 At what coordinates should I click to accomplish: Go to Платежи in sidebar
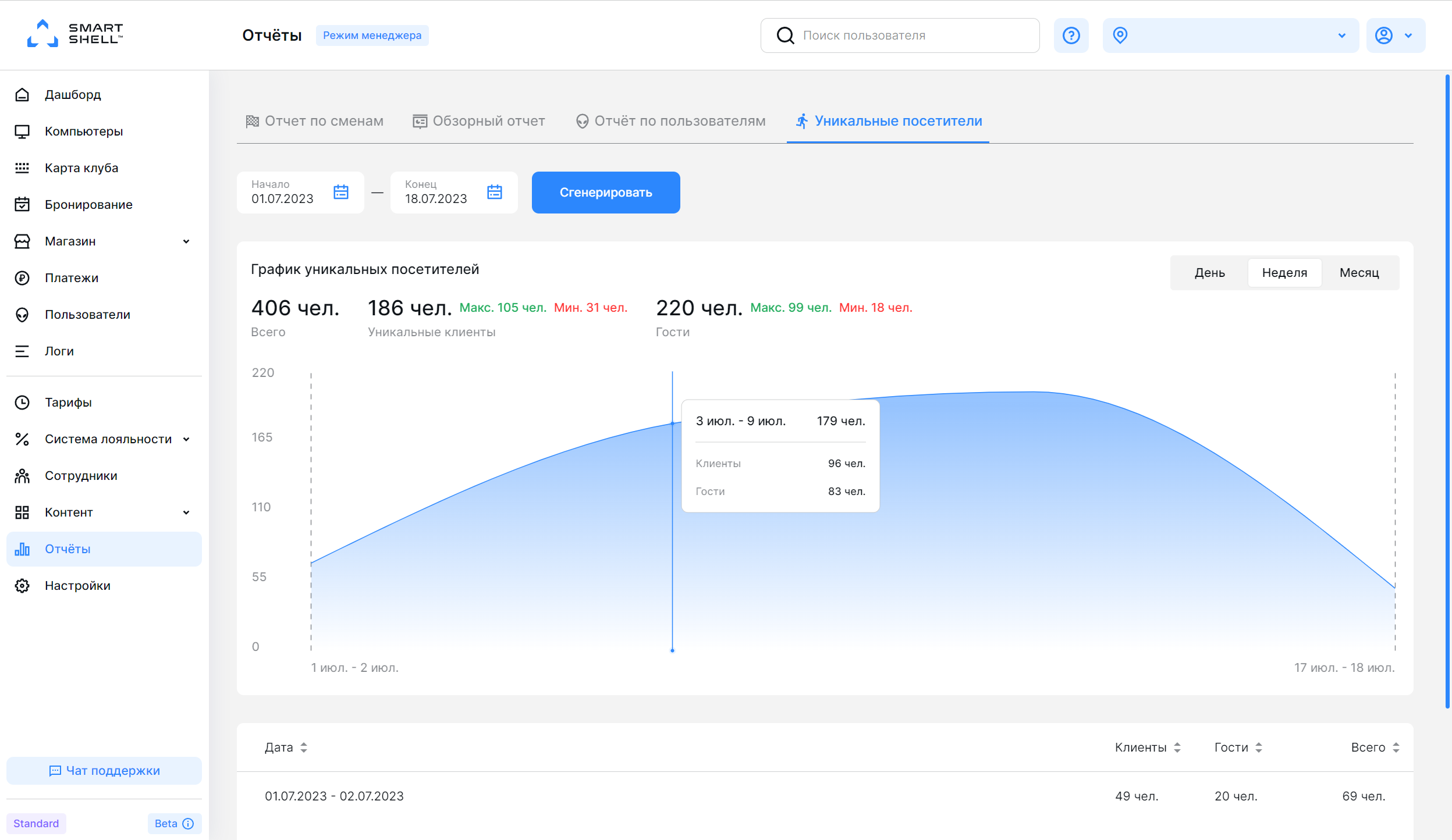click(x=72, y=278)
